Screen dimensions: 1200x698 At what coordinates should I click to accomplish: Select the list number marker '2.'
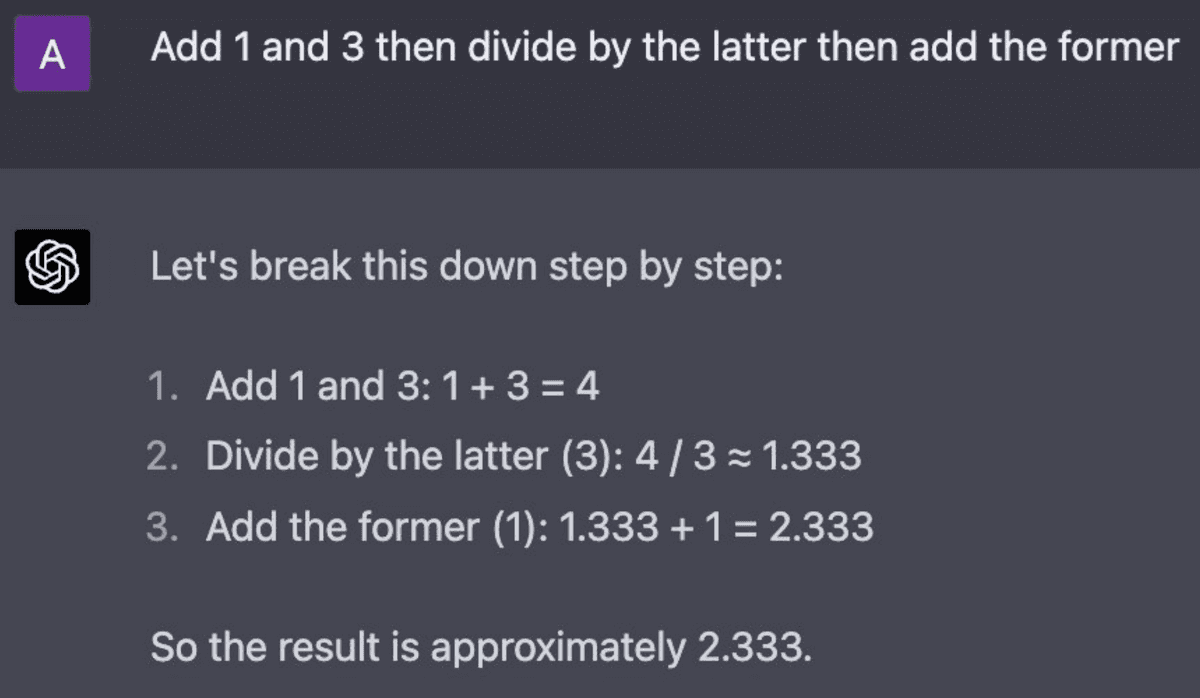[163, 456]
